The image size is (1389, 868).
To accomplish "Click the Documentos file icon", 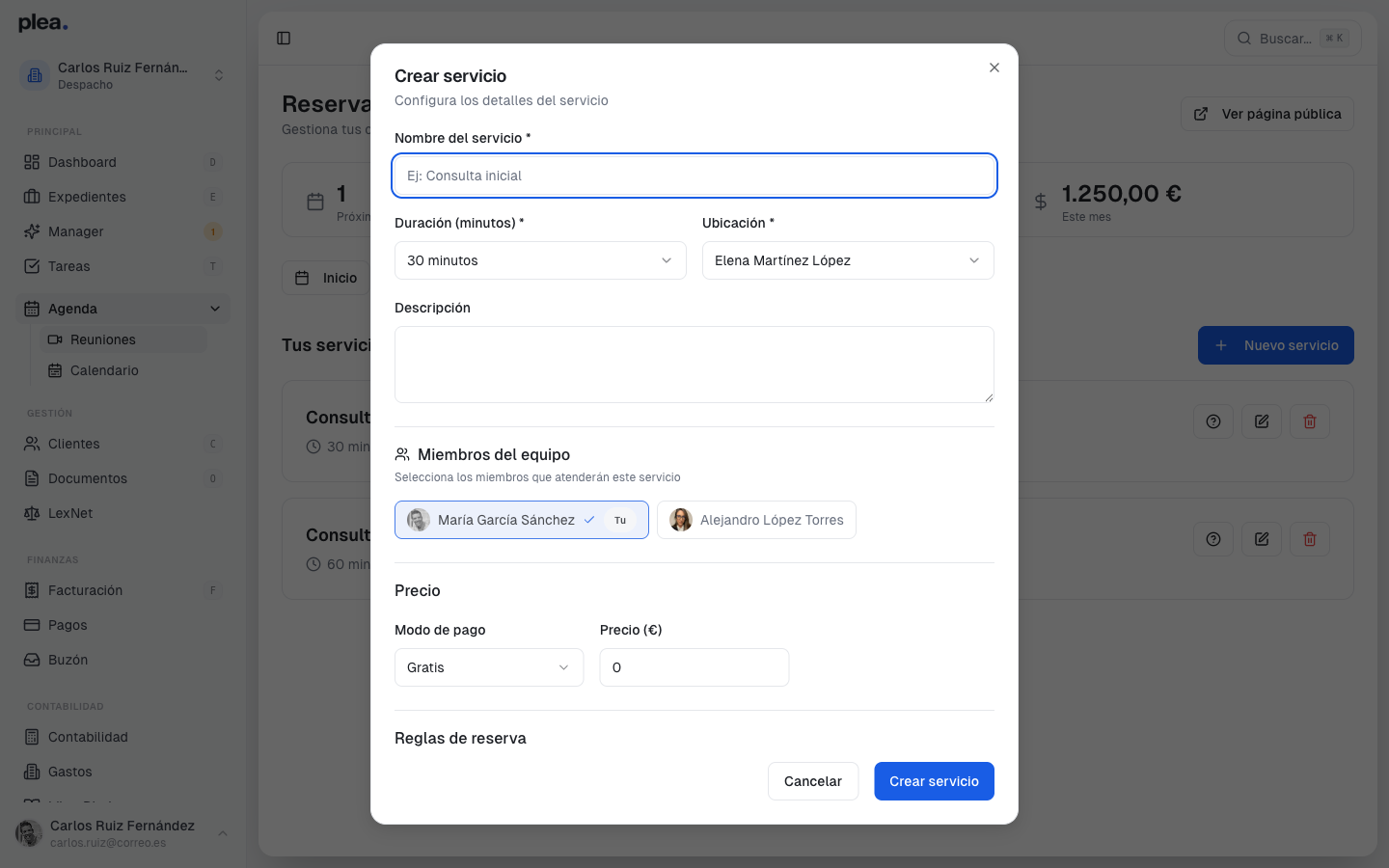I will pyautogui.click(x=32, y=478).
